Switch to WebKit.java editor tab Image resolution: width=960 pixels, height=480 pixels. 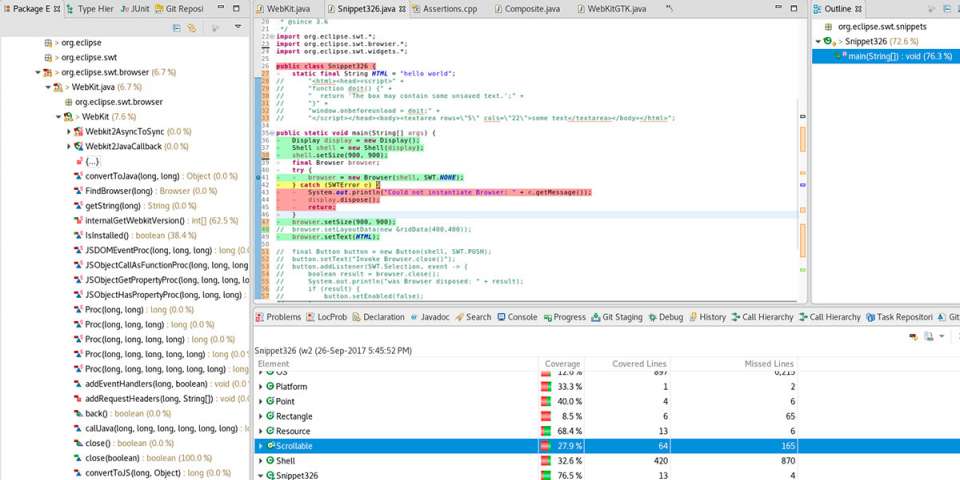288,9
